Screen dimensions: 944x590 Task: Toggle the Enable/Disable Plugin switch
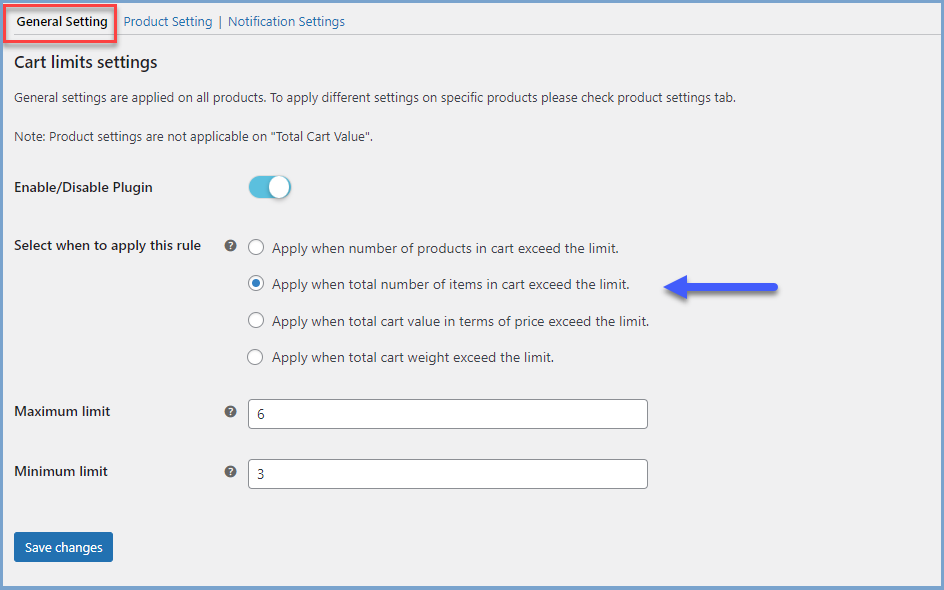click(x=269, y=187)
